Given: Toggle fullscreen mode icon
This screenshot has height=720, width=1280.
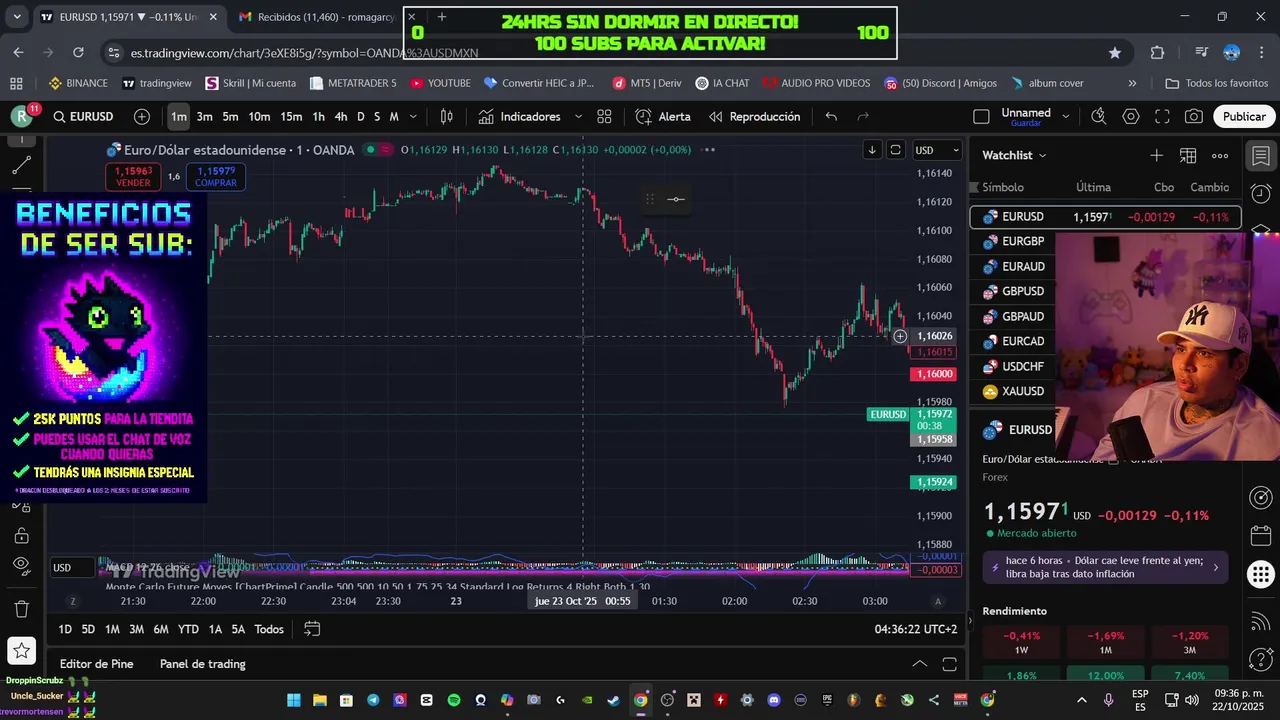Looking at the screenshot, I should [x=1162, y=117].
